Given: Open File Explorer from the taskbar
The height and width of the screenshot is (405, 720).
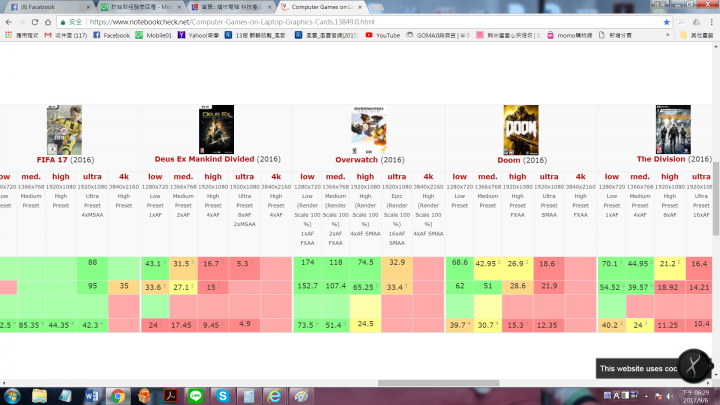Looking at the screenshot, I should click(x=39, y=396).
